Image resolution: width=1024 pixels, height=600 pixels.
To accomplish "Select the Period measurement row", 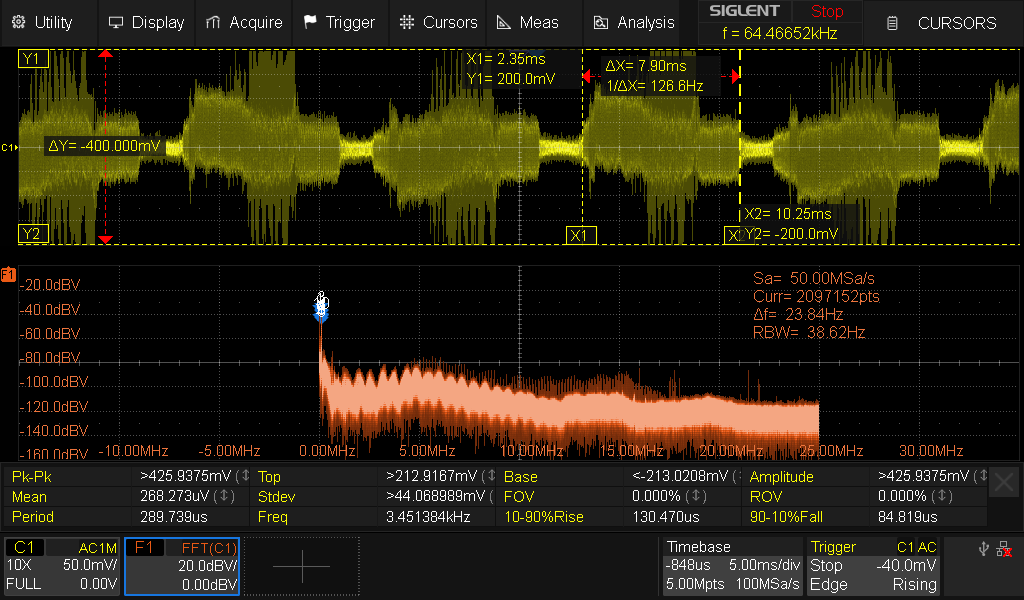I will [127, 516].
